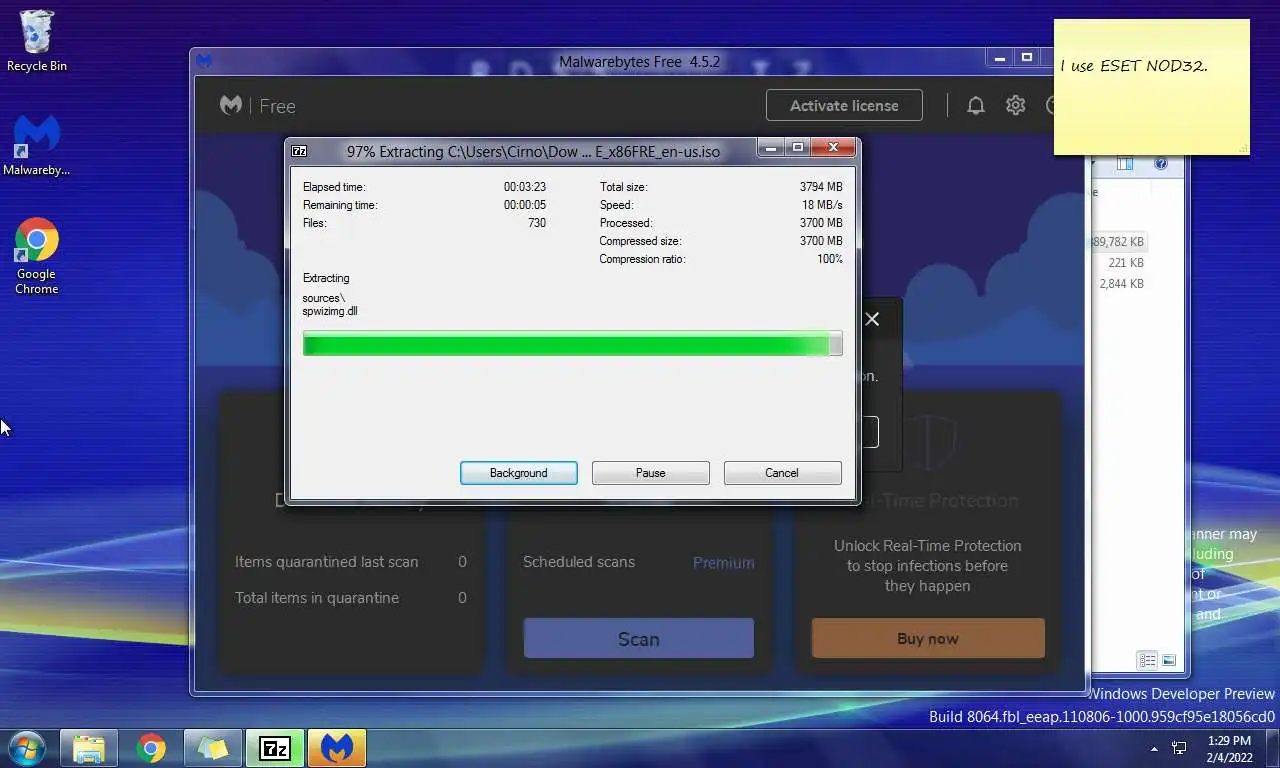Open the Recycle Bin desktop icon
This screenshot has height=768, width=1280.
pyautogui.click(x=36, y=41)
